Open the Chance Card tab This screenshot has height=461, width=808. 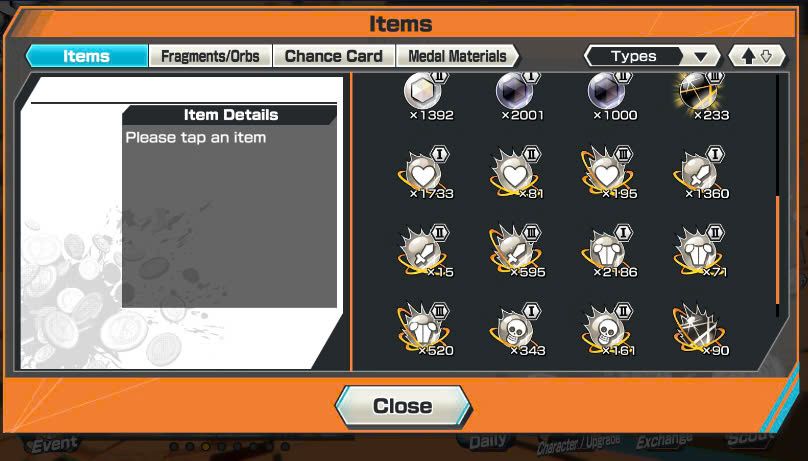333,56
